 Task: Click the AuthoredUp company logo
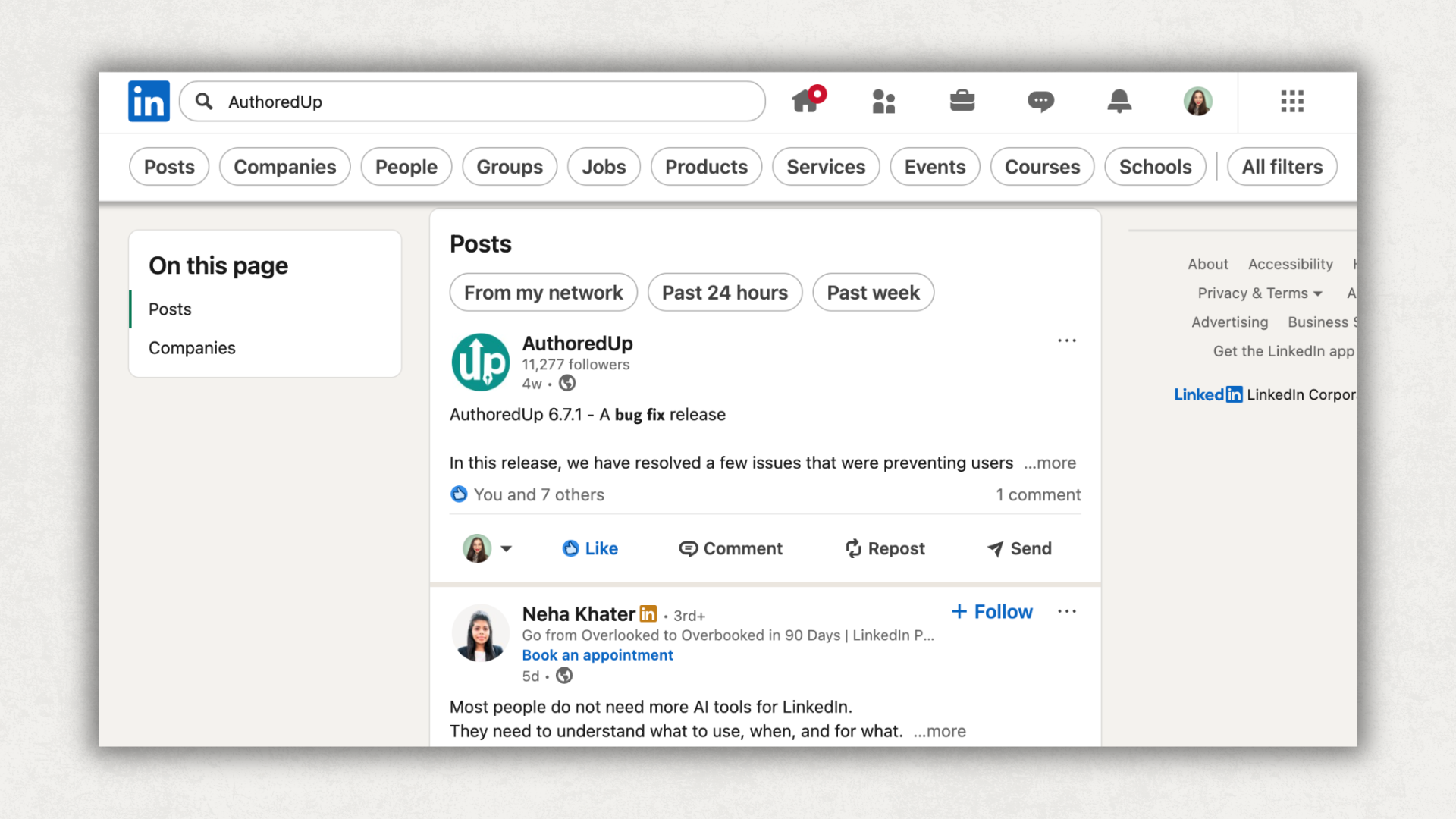[481, 362]
